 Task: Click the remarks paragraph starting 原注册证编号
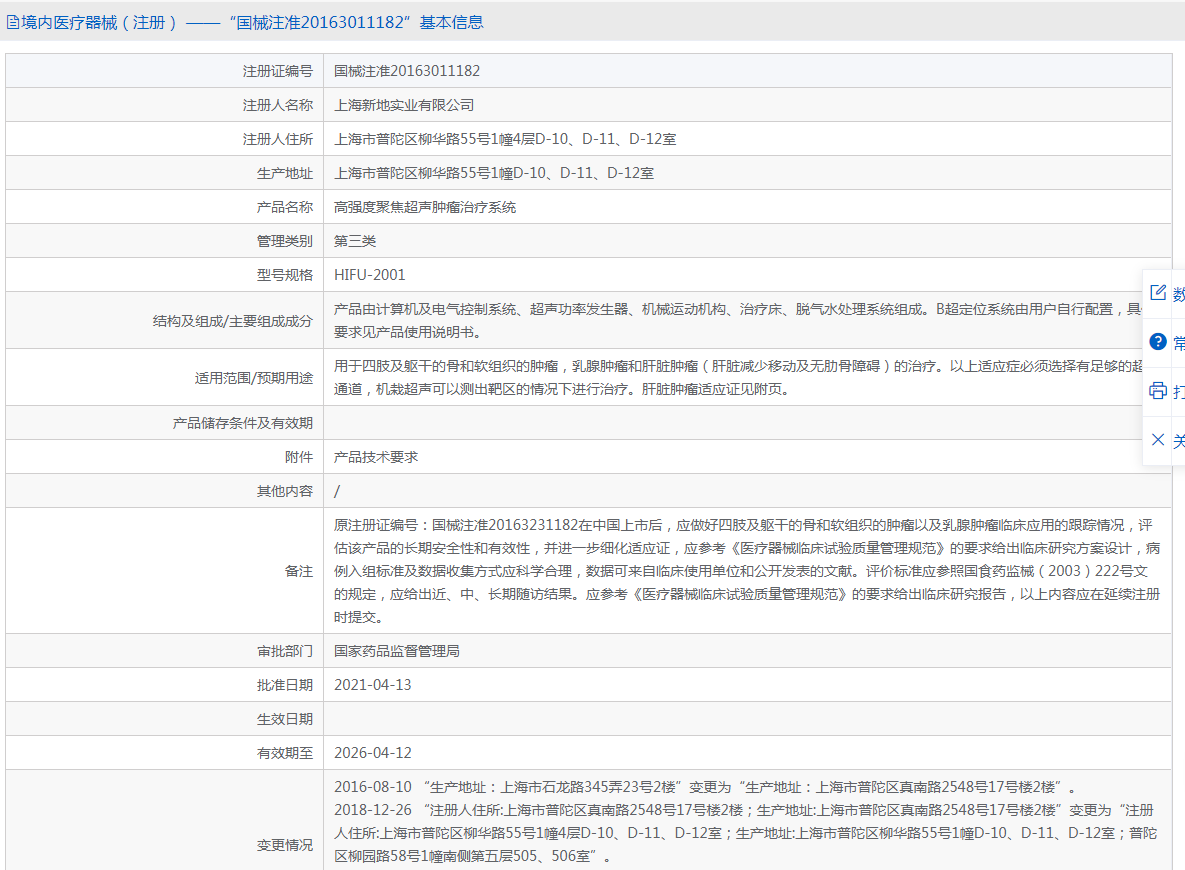(x=747, y=571)
